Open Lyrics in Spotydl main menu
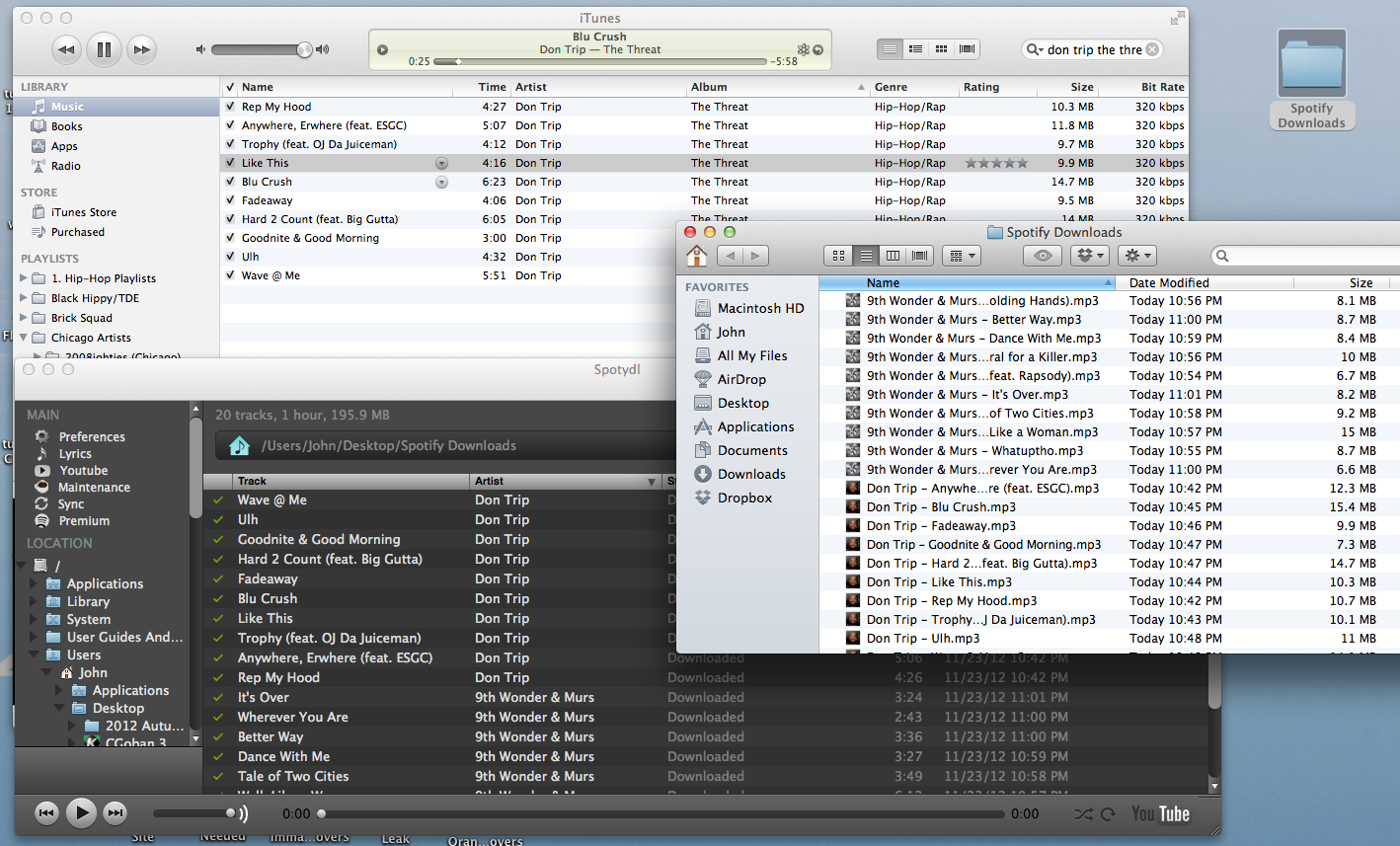The image size is (1400, 846). pos(75,454)
